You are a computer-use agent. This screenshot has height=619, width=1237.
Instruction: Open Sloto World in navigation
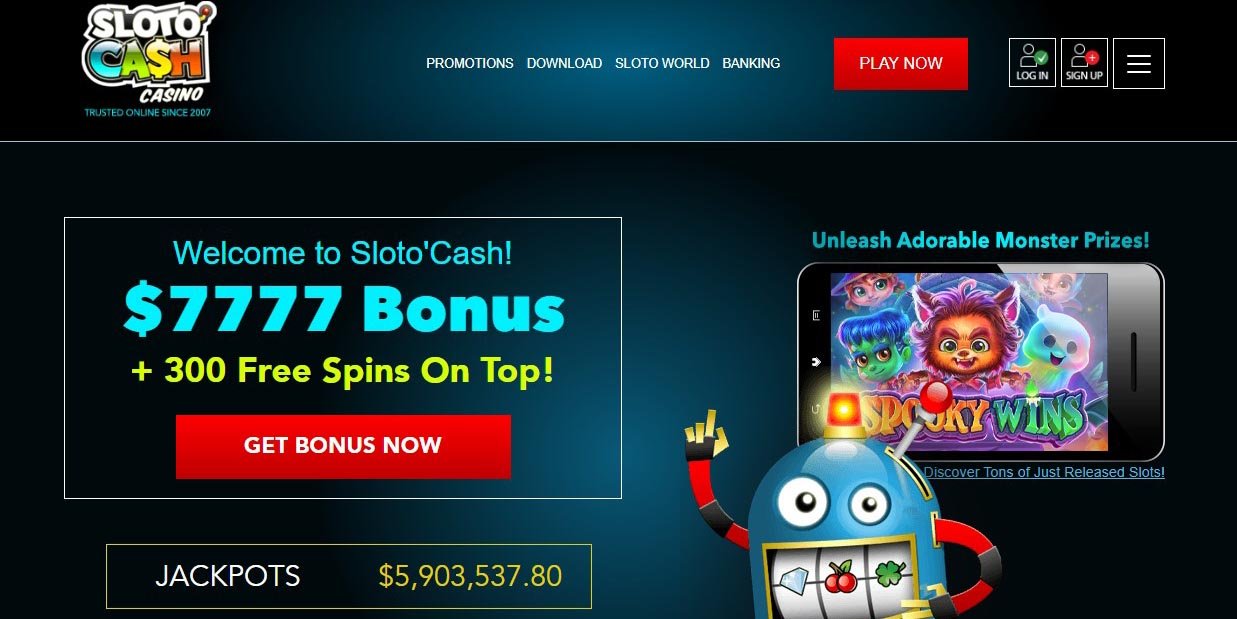pos(662,63)
